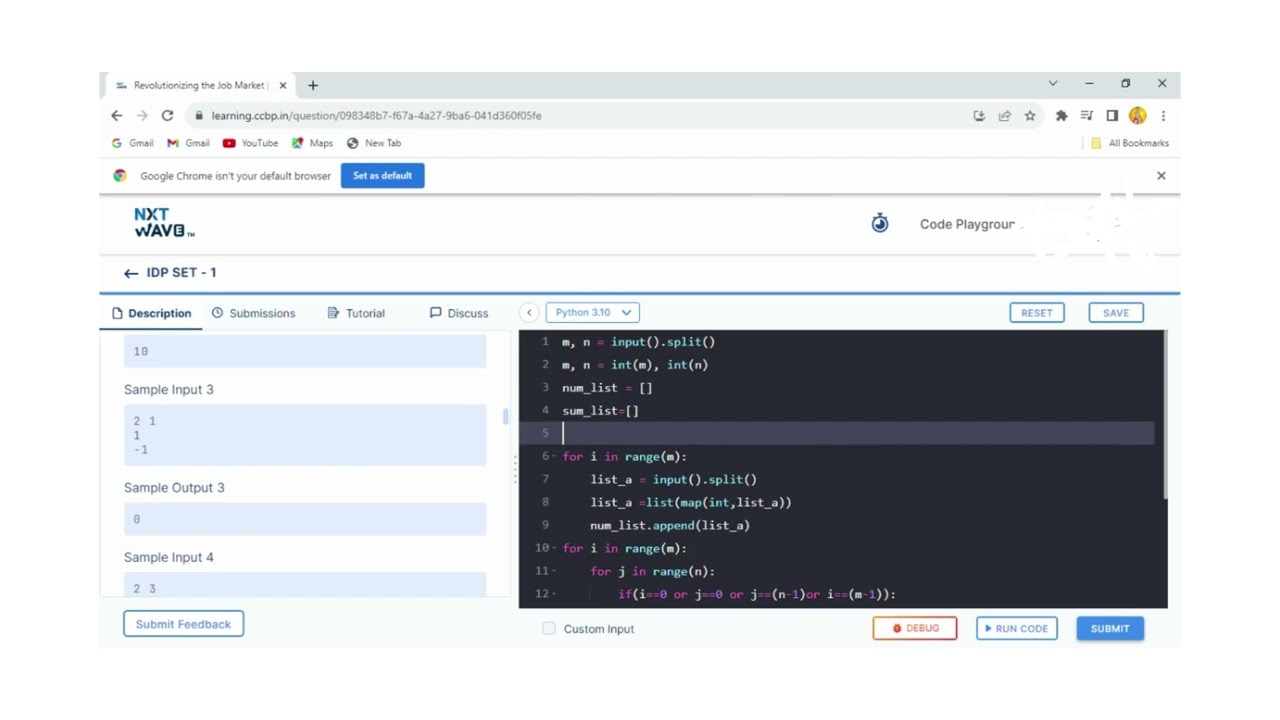Open the media control icon
The width and height of the screenshot is (1280, 720).
click(x=1087, y=116)
